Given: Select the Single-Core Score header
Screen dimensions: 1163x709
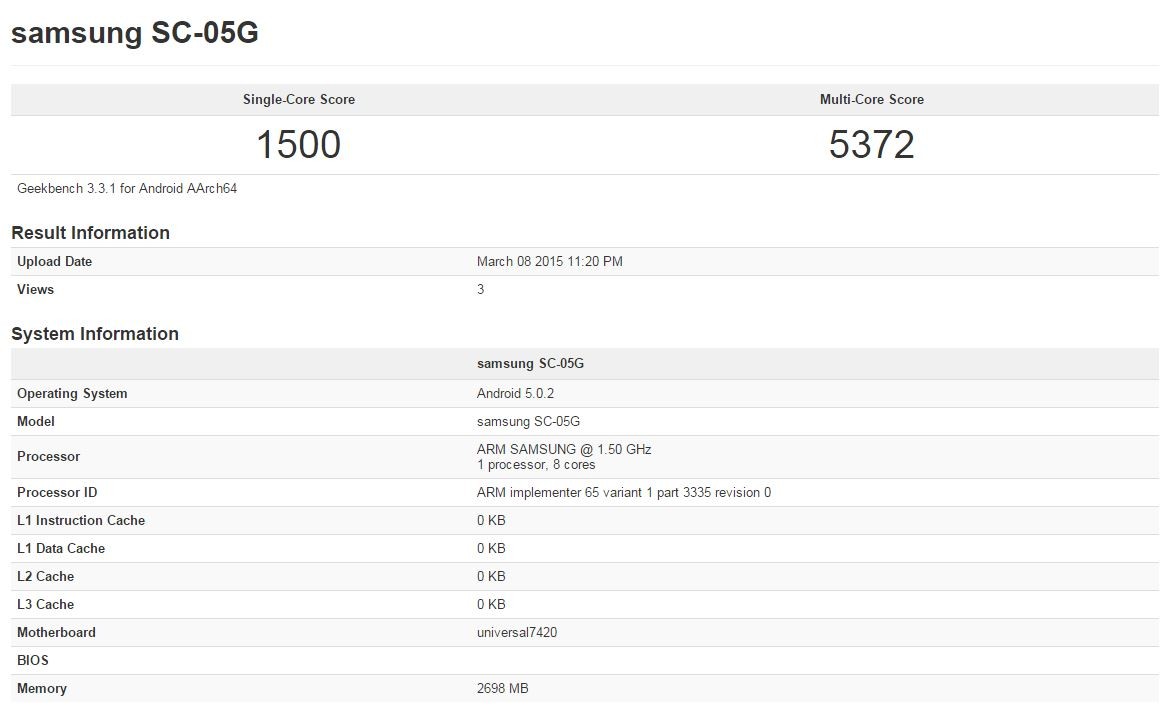Looking at the screenshot, I should tap(299, 99).
